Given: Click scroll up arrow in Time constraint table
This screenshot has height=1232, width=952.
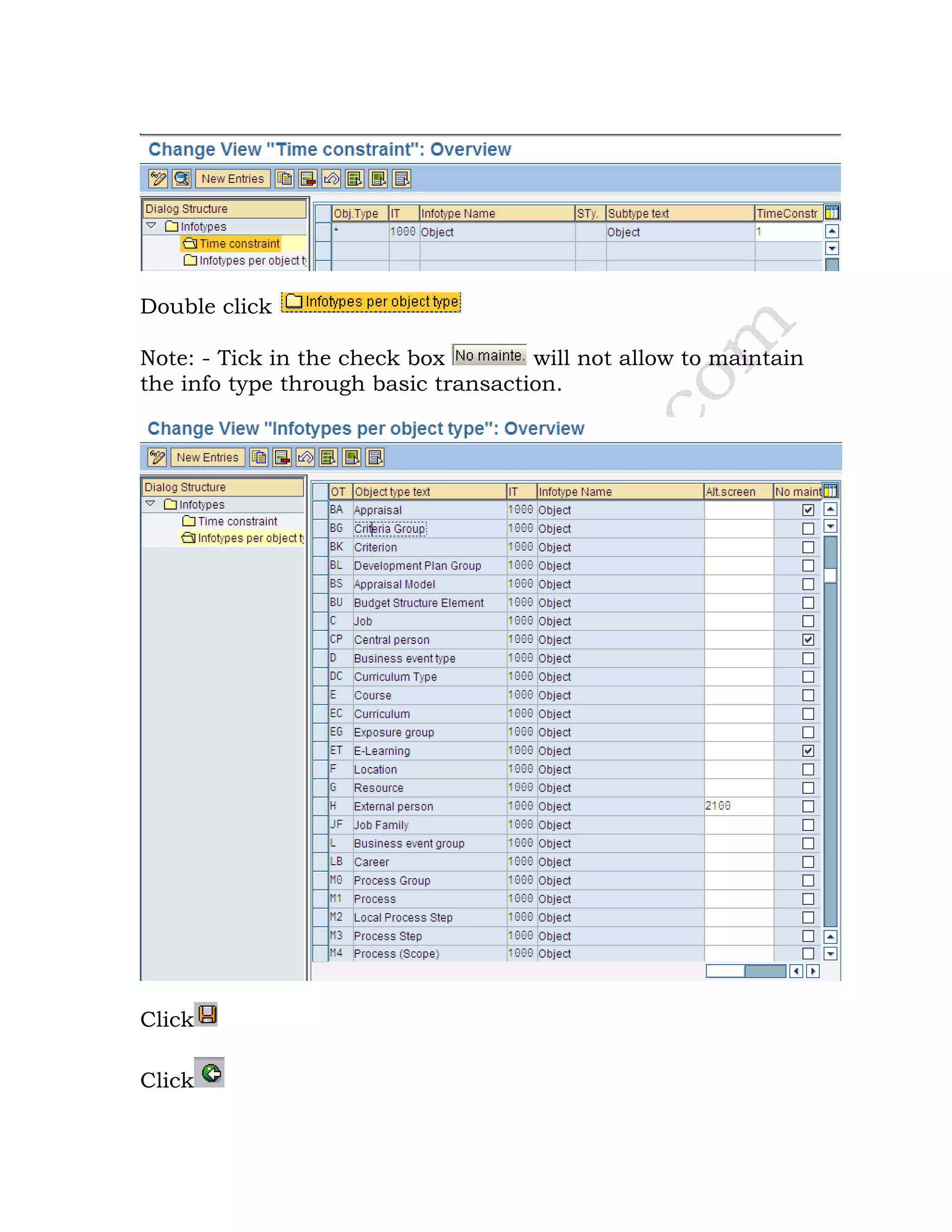Looking at the screenshot, I should click(x=832, y=231).
